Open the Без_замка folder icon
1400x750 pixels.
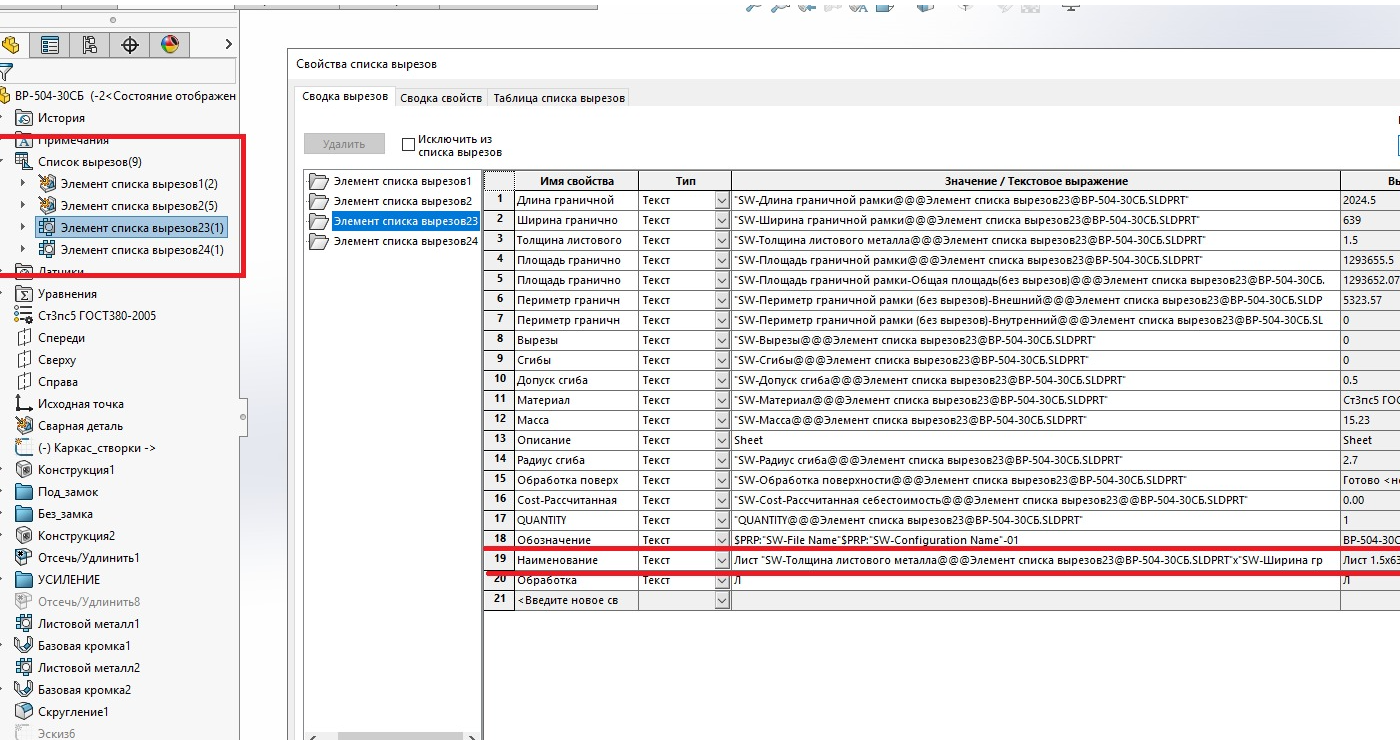[24, 514]
